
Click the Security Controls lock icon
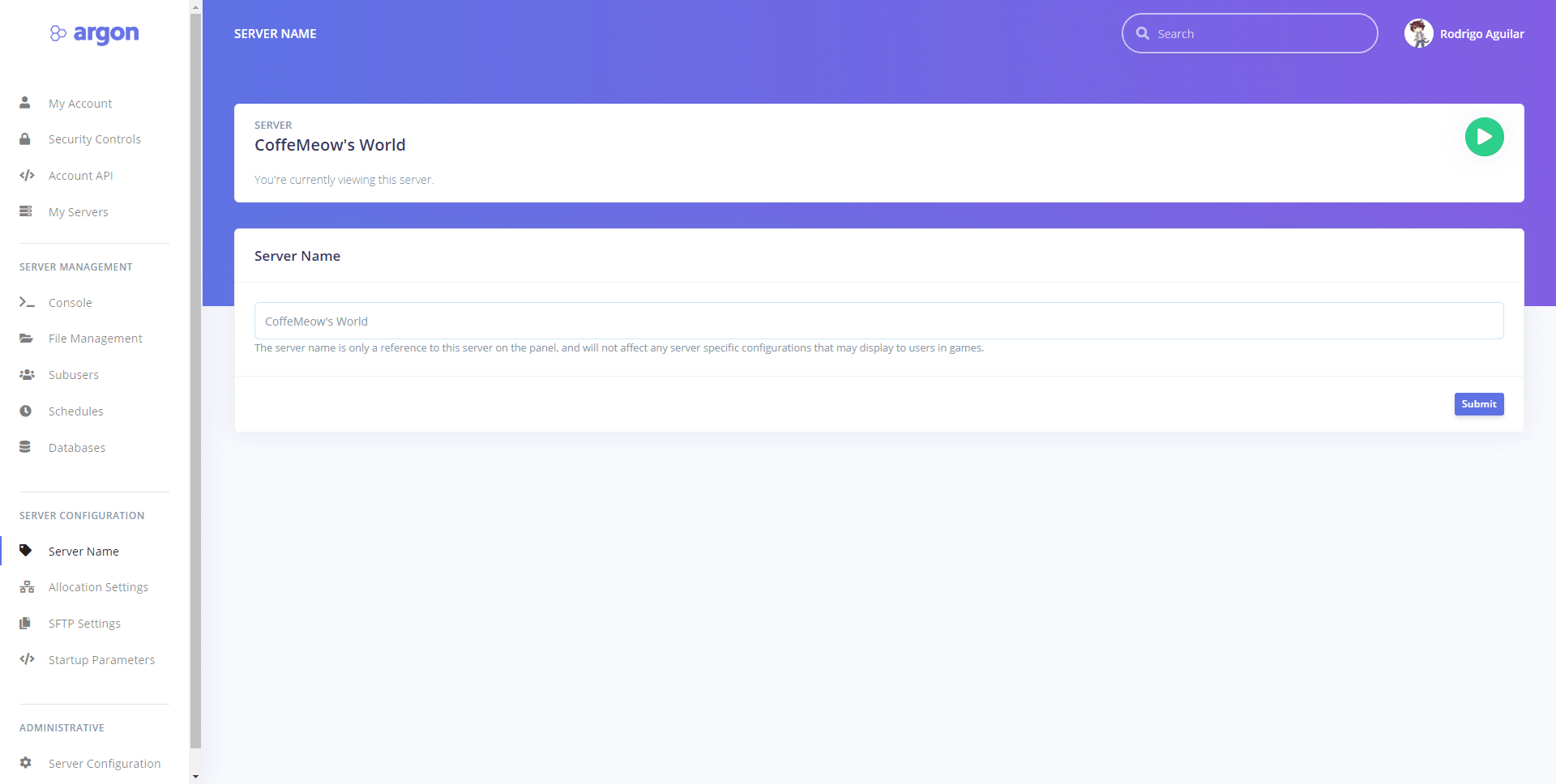point(25,139)
